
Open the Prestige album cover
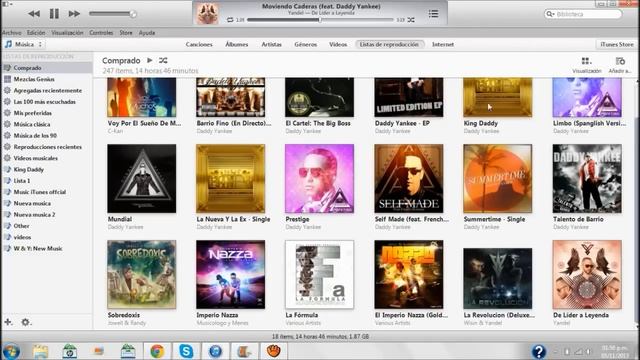tap(320, 178)
